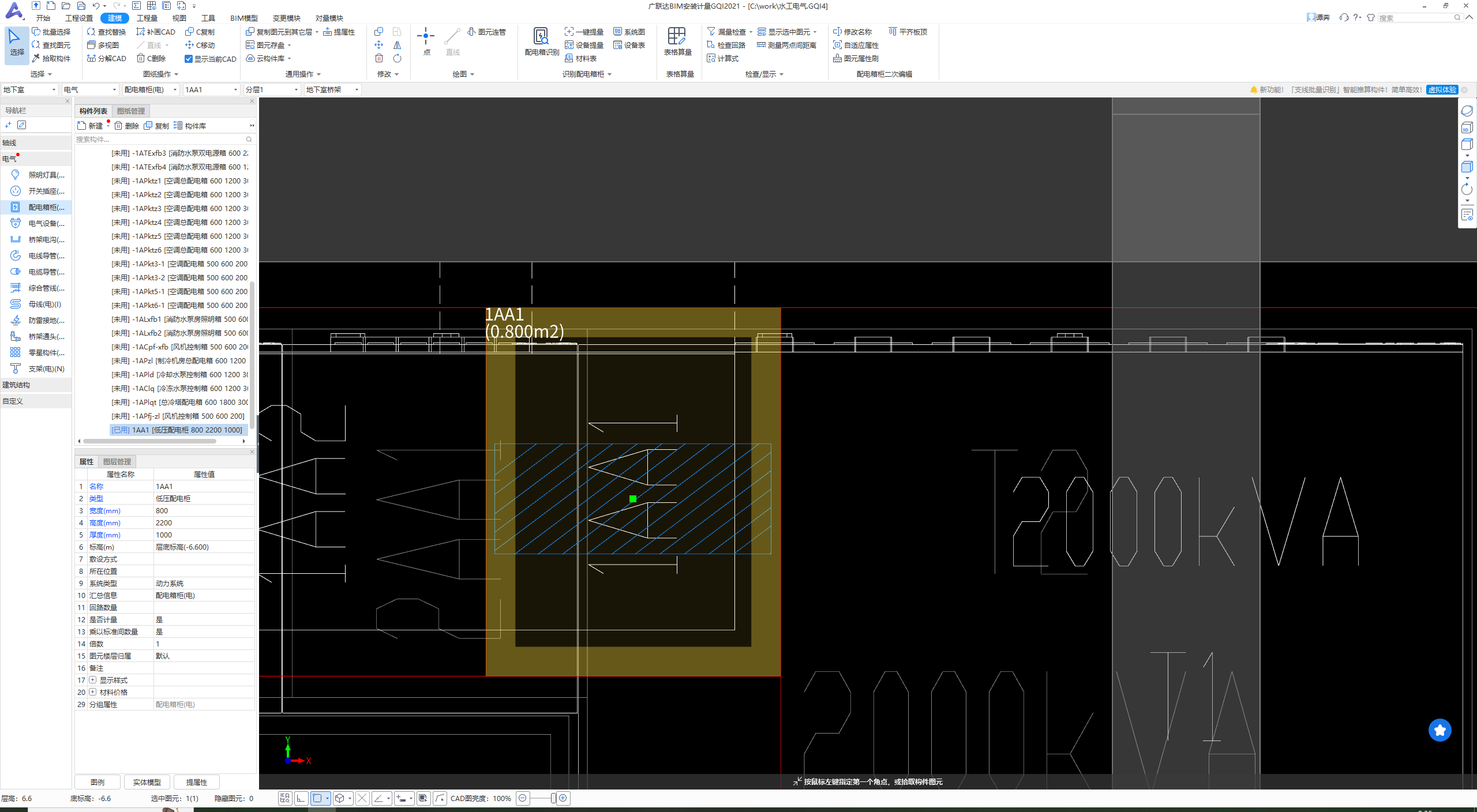Toggle the cross snap status-bar button
This screenshot has width=1477, height=812.
click(362, 798)
